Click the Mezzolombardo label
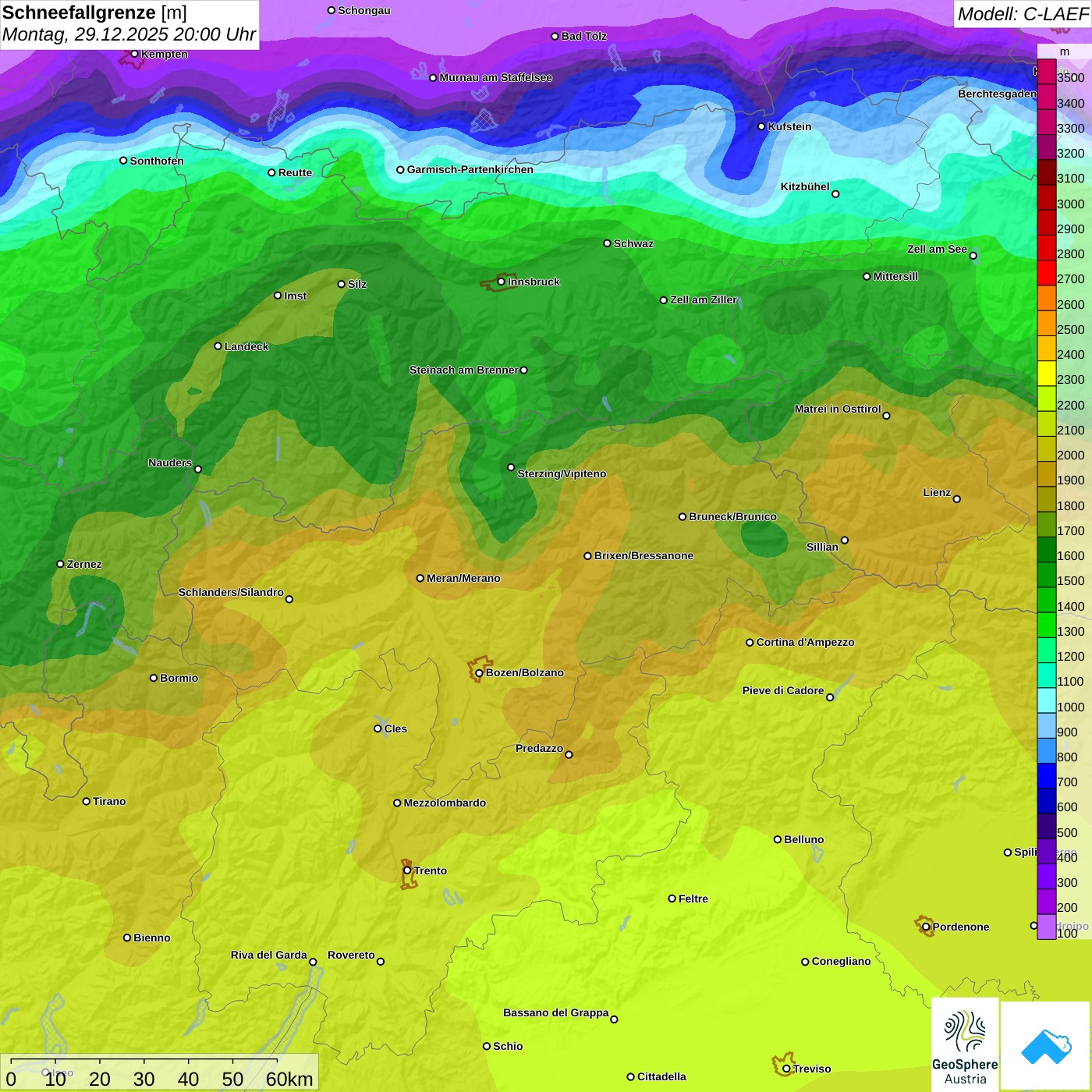This screenshot has width=1092, height=1092. [x=445, y=803]
